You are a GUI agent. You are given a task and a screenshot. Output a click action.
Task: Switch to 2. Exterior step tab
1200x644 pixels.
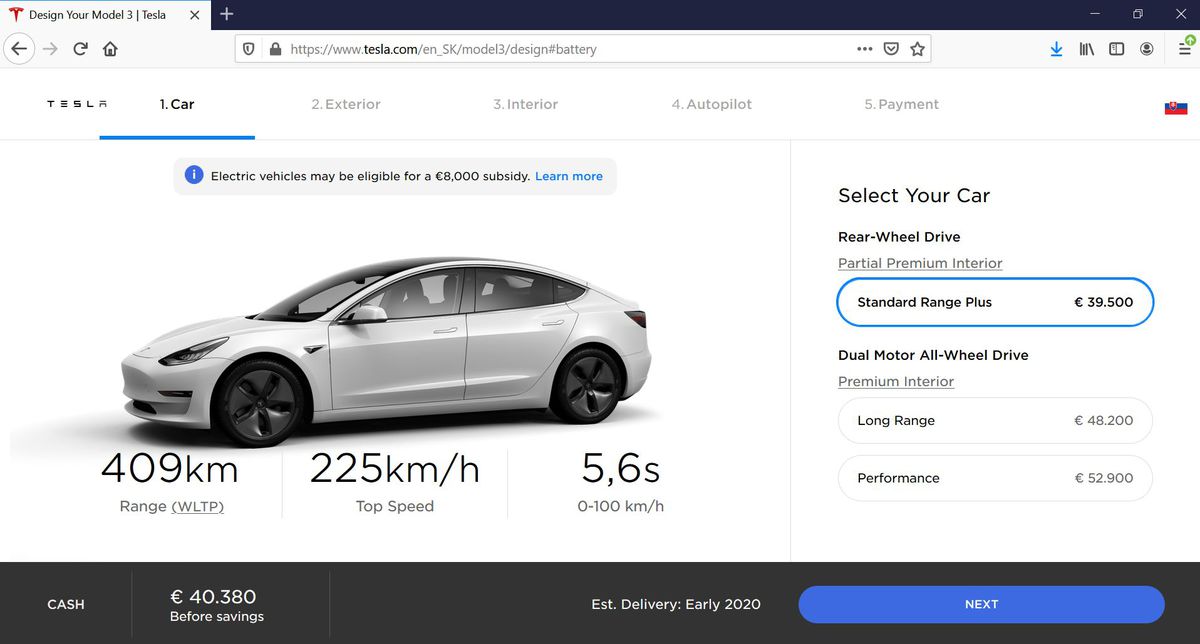(x=345, y=104)
